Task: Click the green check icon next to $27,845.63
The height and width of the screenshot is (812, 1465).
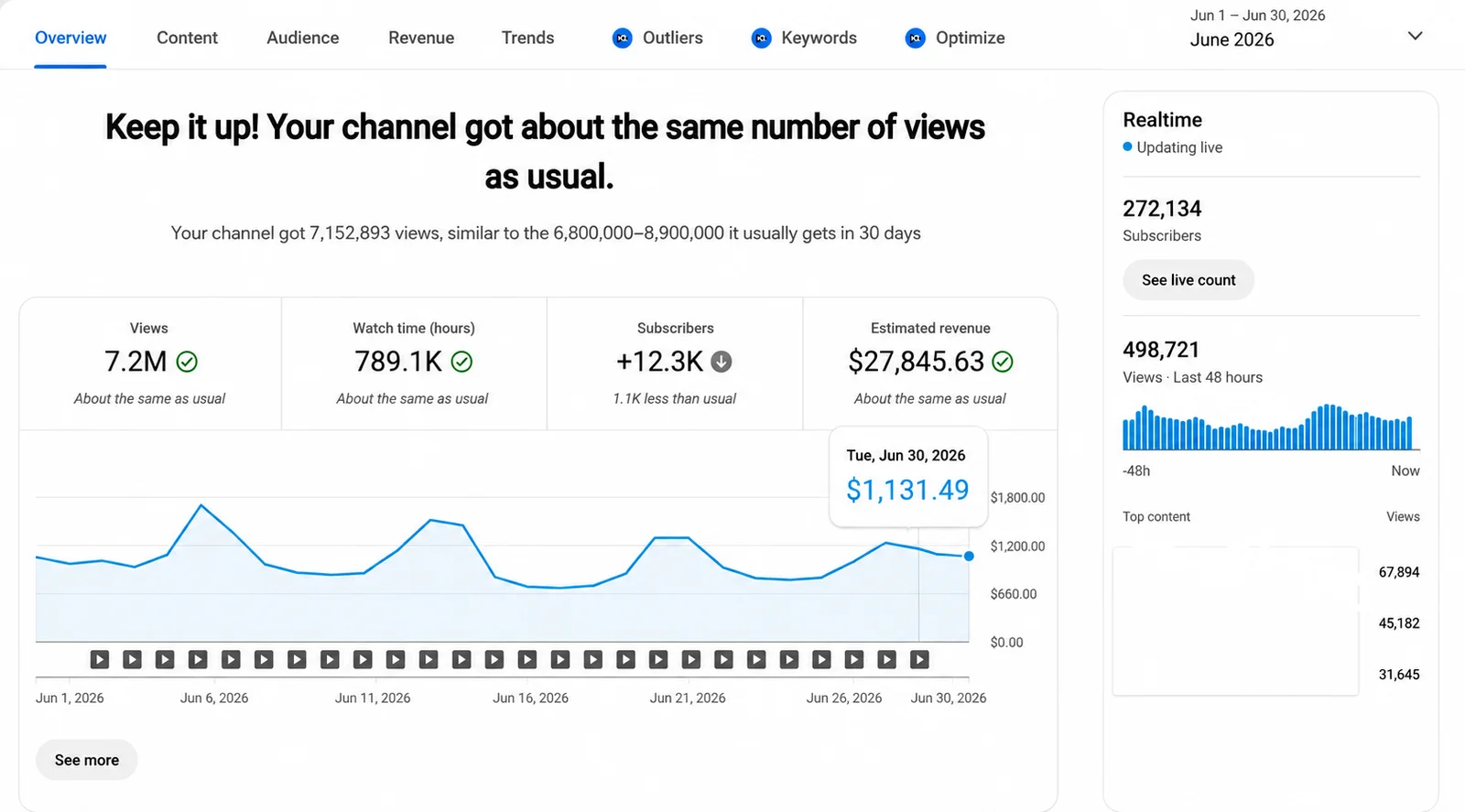Action: 1003,362
